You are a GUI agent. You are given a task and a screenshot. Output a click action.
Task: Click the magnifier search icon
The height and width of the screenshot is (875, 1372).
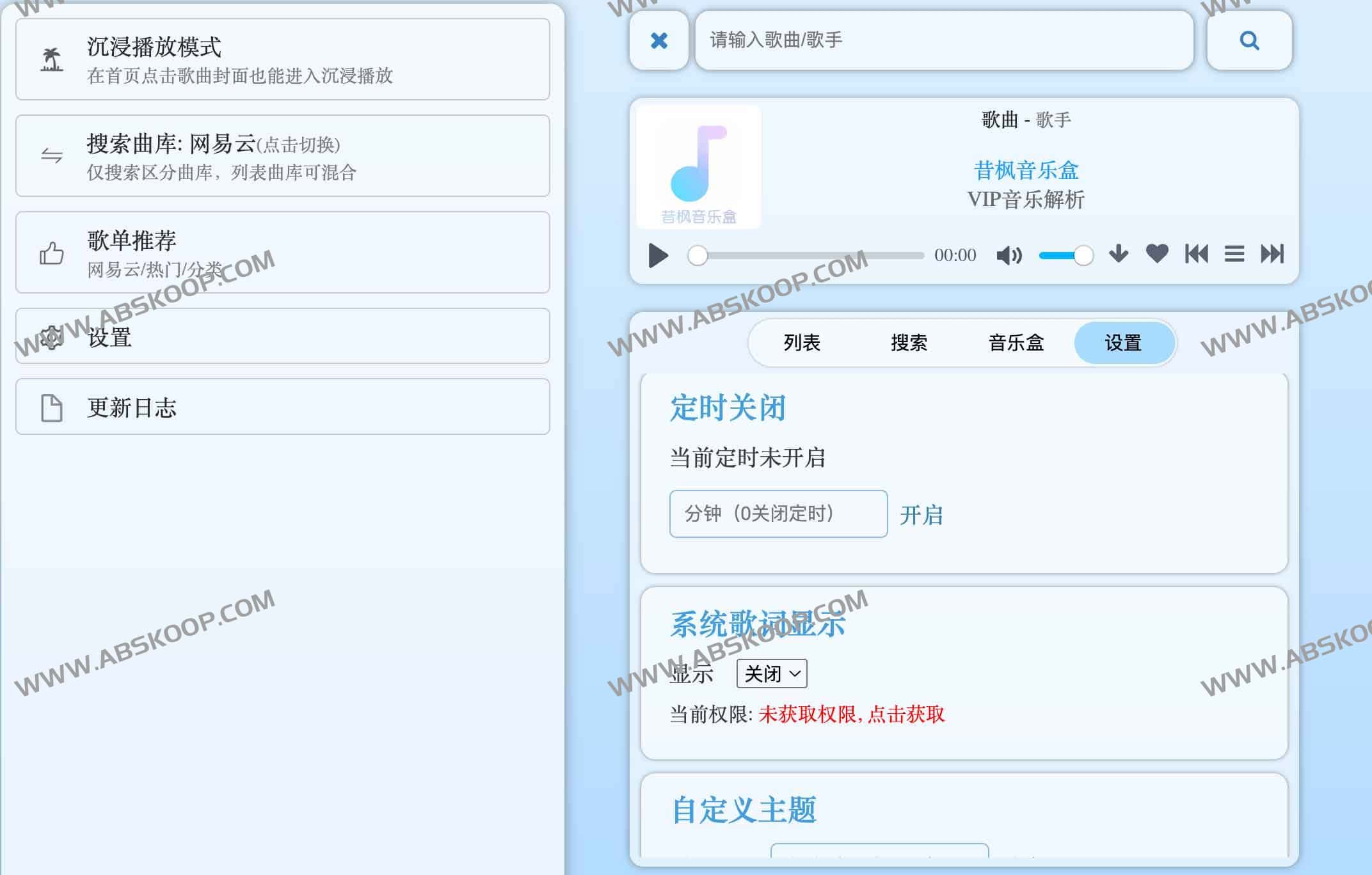tap(1248, 40)
